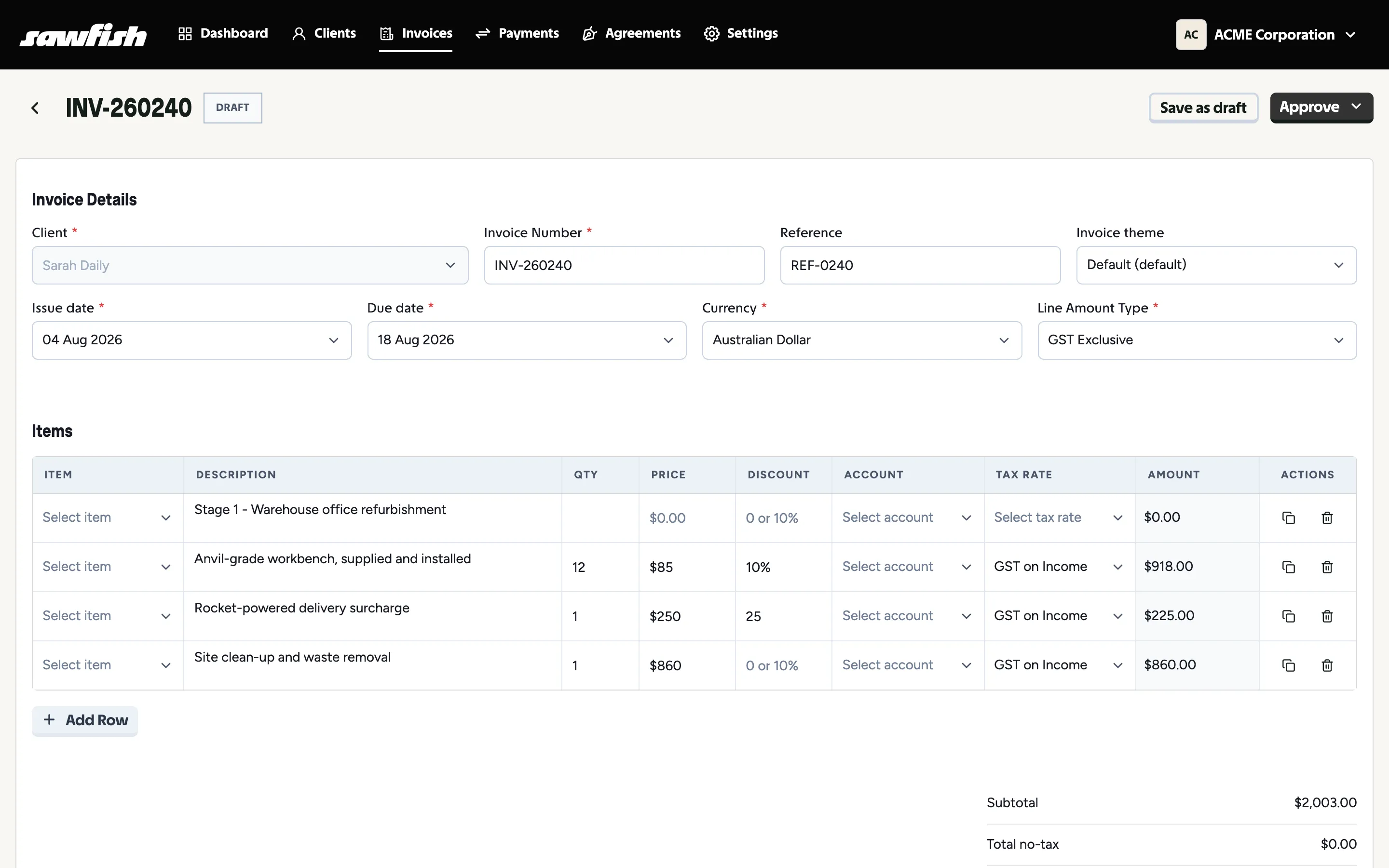Viewport: 1389px width, 868px height.
Task: Click the $85 price field
Action: [x=686, y=567]
